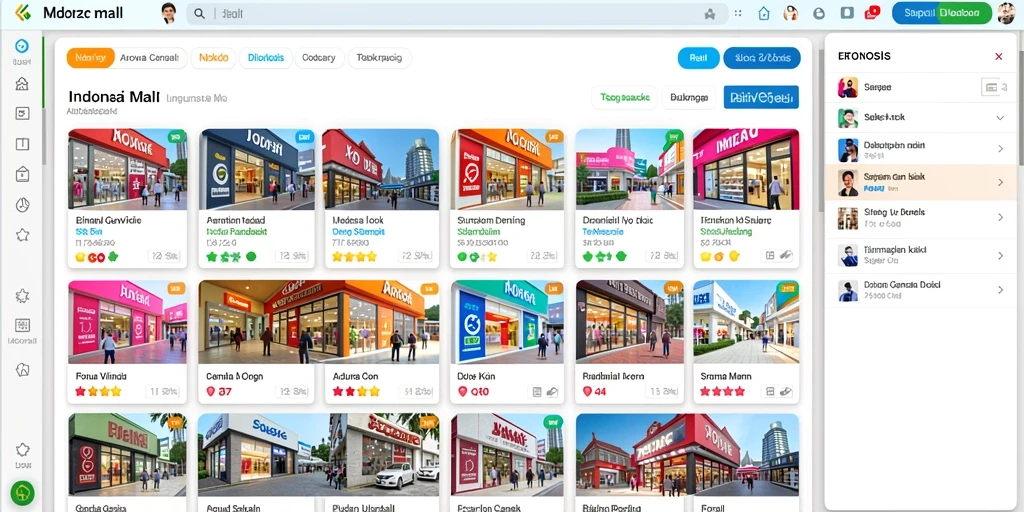Viewport: 1024px width, 512px height.
Task: Click the magnifier icon in search bar
Action: click(x=200, y=13)
